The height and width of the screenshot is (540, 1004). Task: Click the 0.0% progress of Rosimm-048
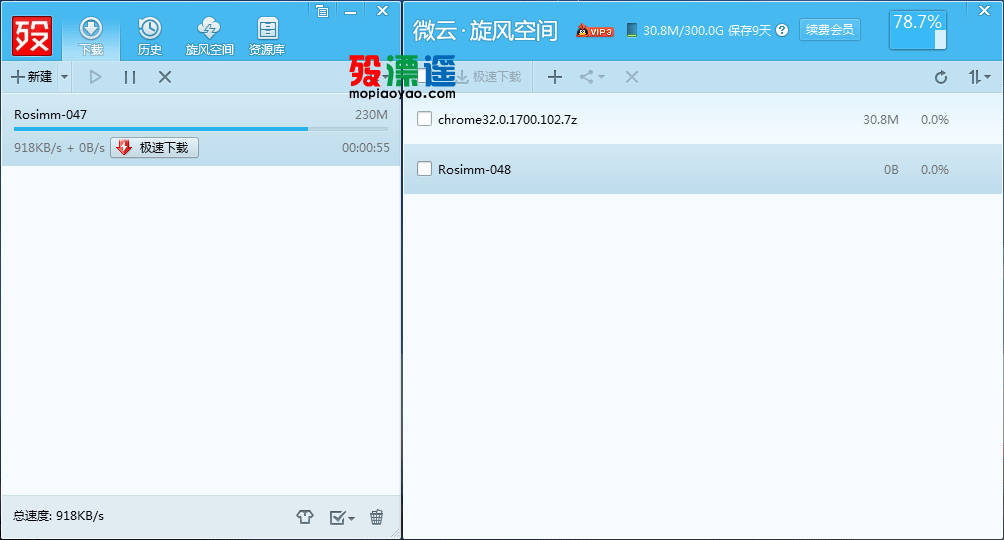(934, 170)
